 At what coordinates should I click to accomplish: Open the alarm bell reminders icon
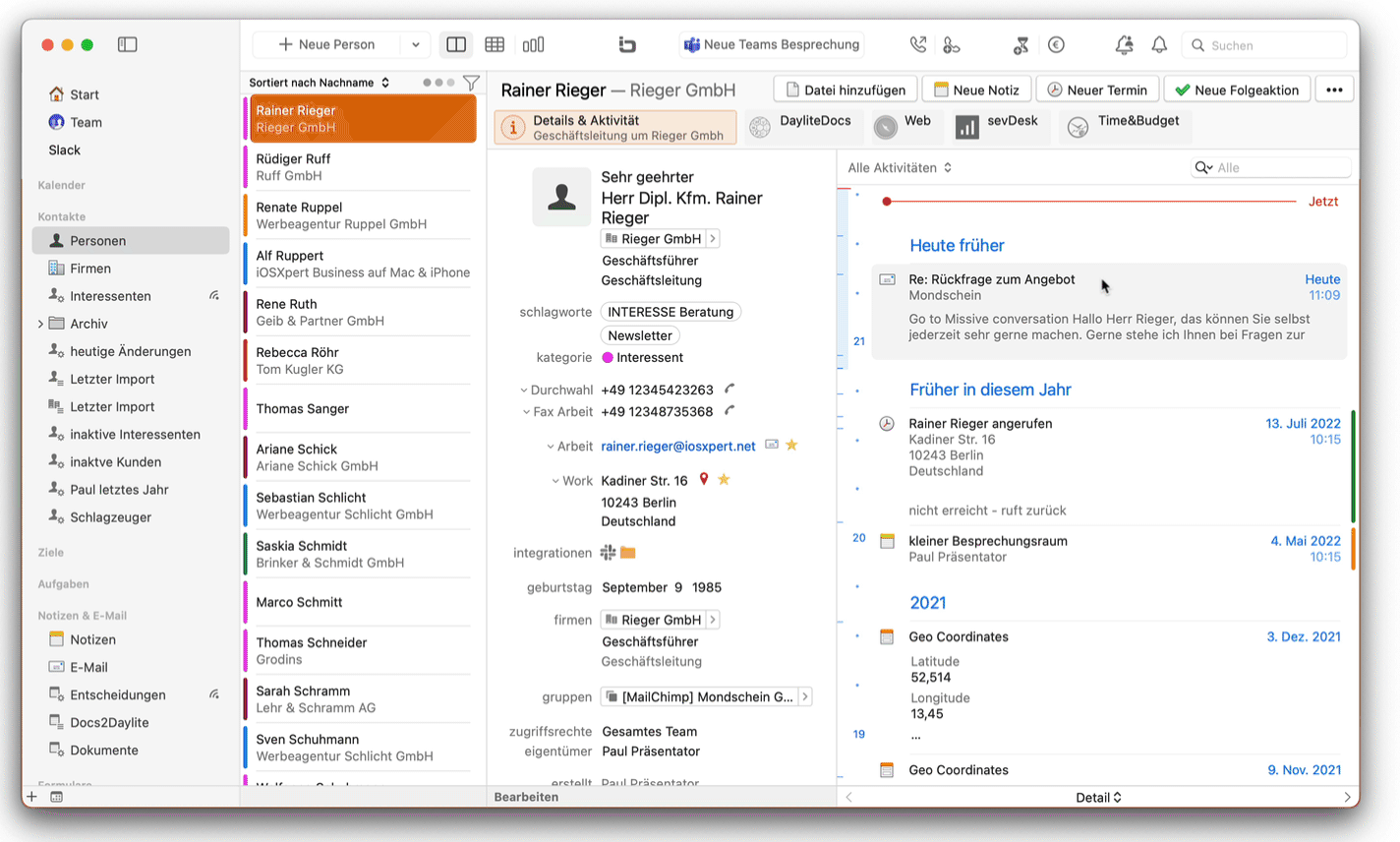(x=1124, y=44)
